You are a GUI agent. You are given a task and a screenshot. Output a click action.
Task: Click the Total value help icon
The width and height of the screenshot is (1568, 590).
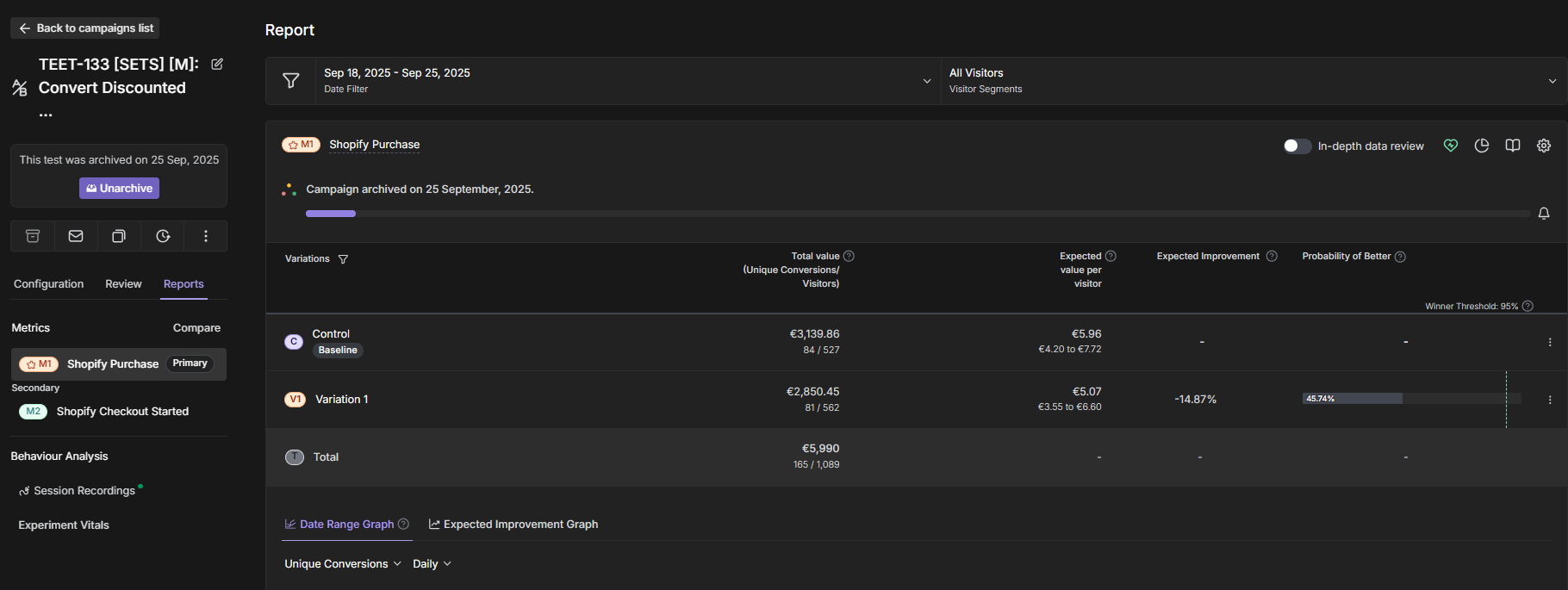pos(849,256)
